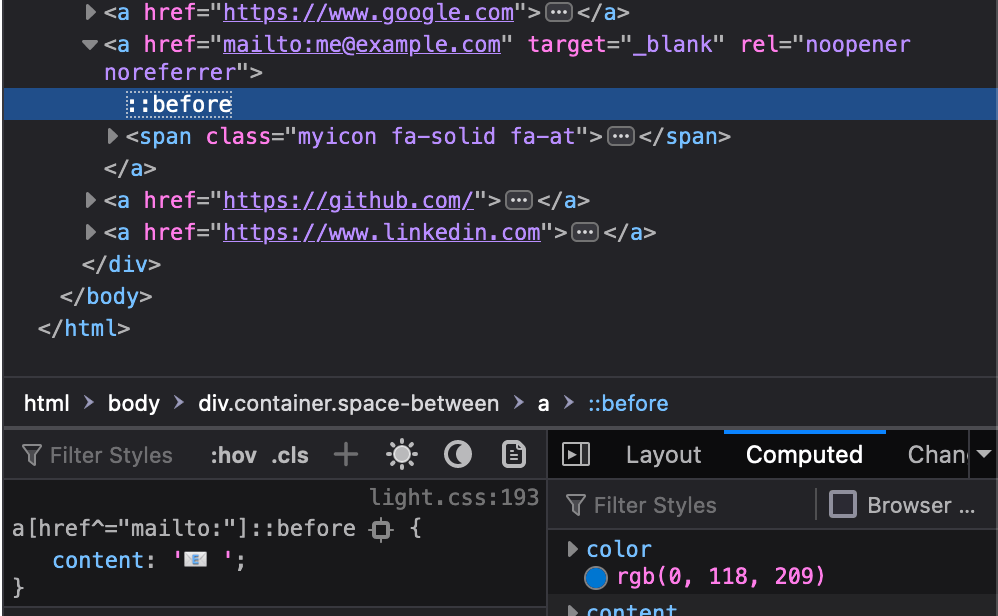Select div.container.space-between breadcrumb
The image size is (998, 616).
348,403
